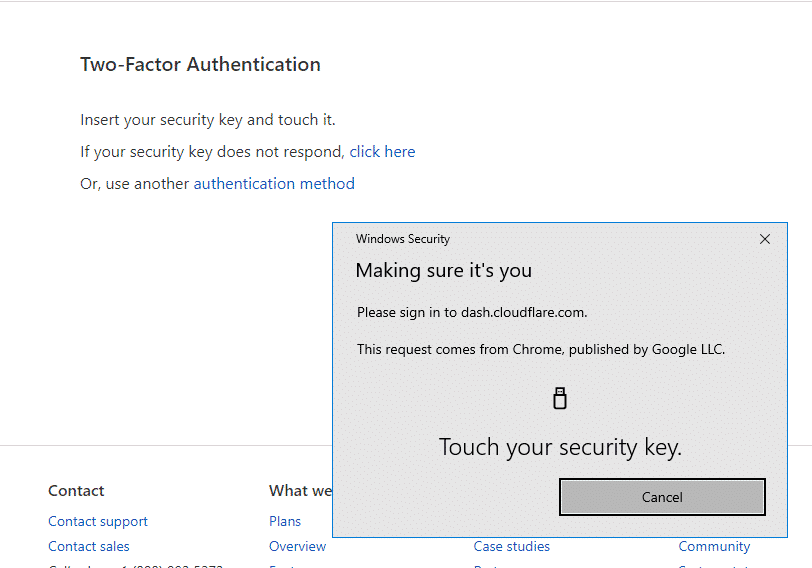Open the 'authentication method' link
The image size is (812, 568).
coord(274,184)
